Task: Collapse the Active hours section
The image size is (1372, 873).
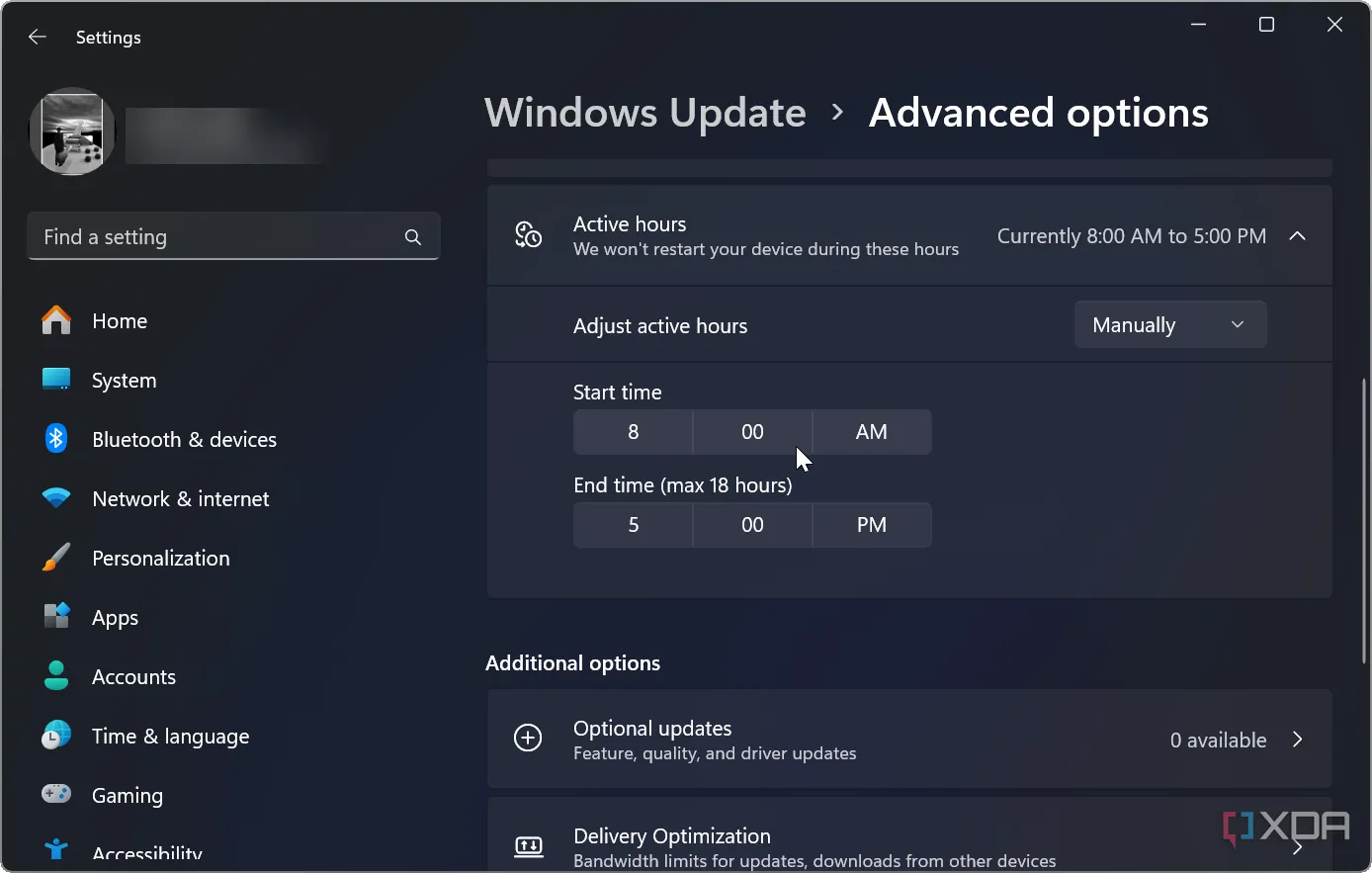Action: point(1297,236)
